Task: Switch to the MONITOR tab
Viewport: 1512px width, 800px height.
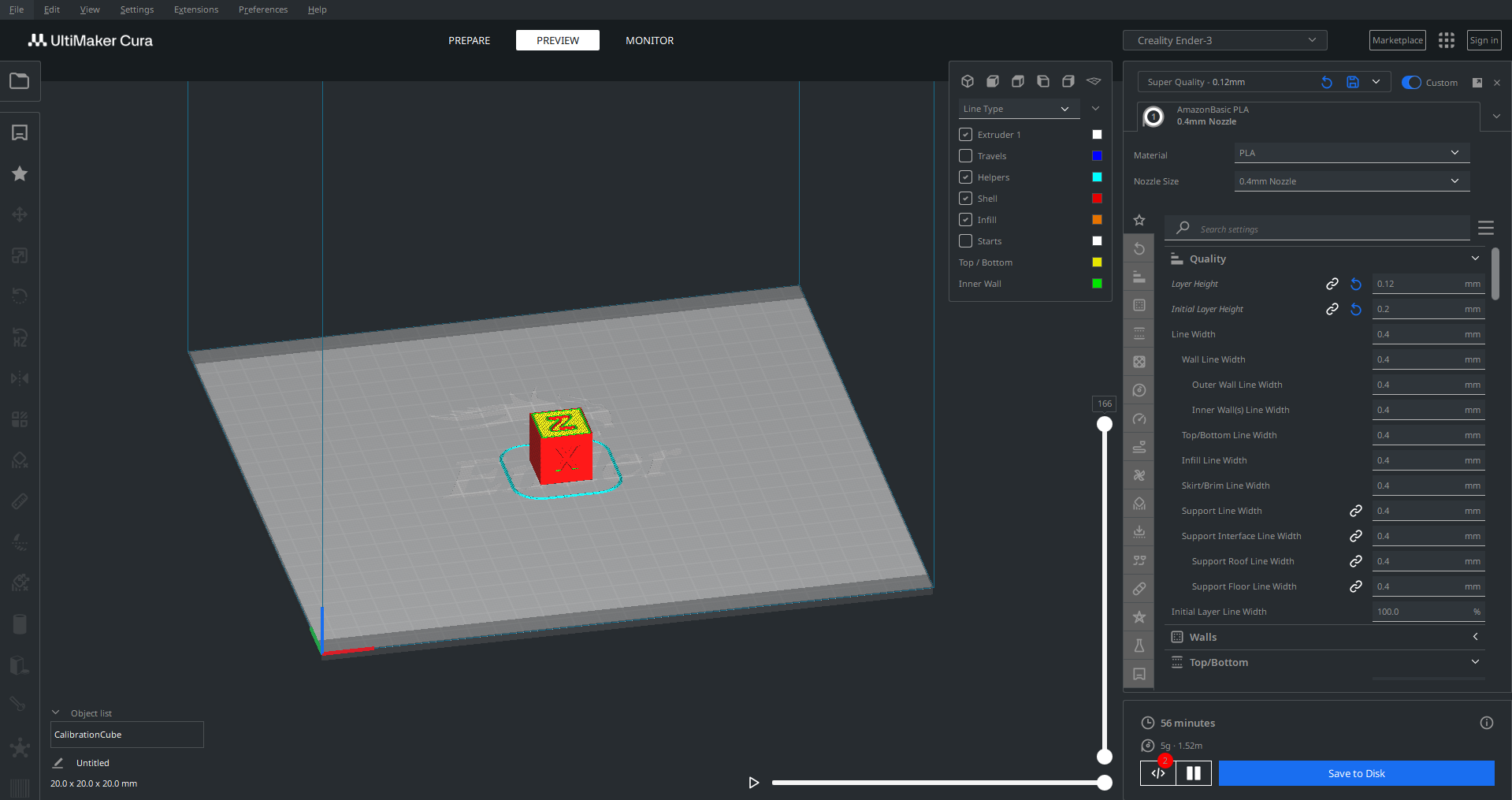Action: coord(649,40)
